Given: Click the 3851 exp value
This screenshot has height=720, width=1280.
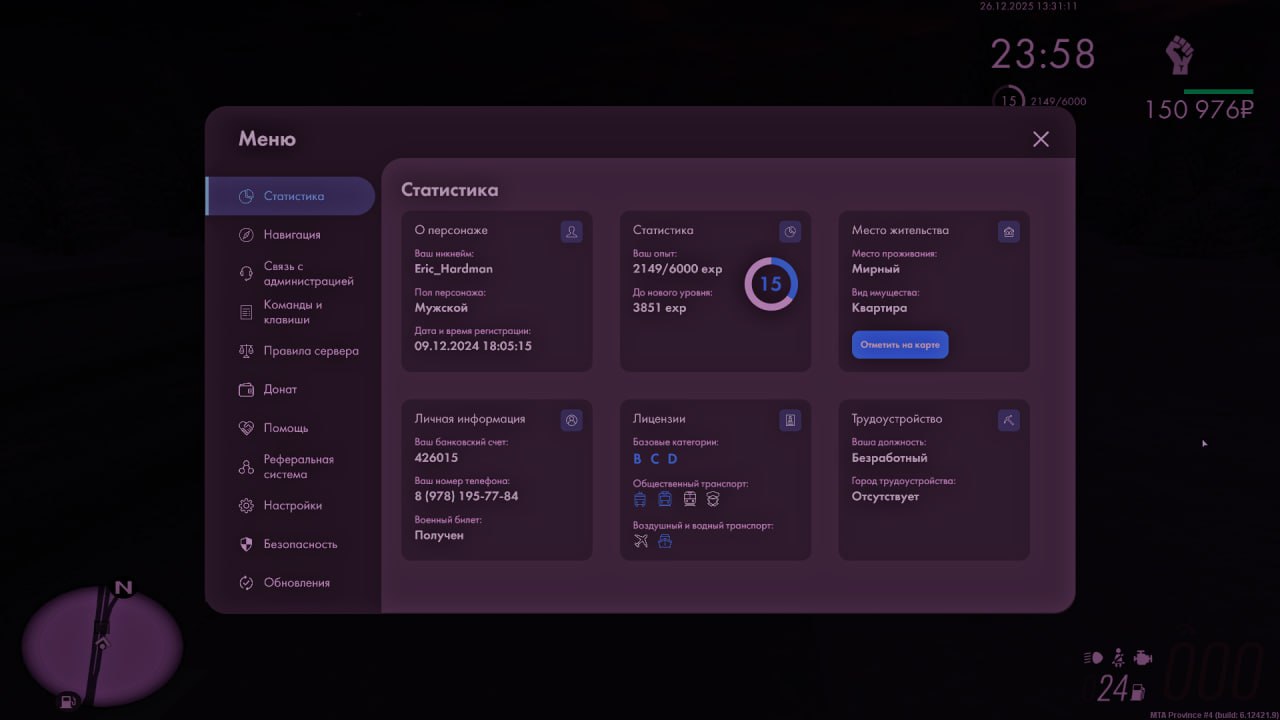Looking at the screenshot, I should pos(660,308).
